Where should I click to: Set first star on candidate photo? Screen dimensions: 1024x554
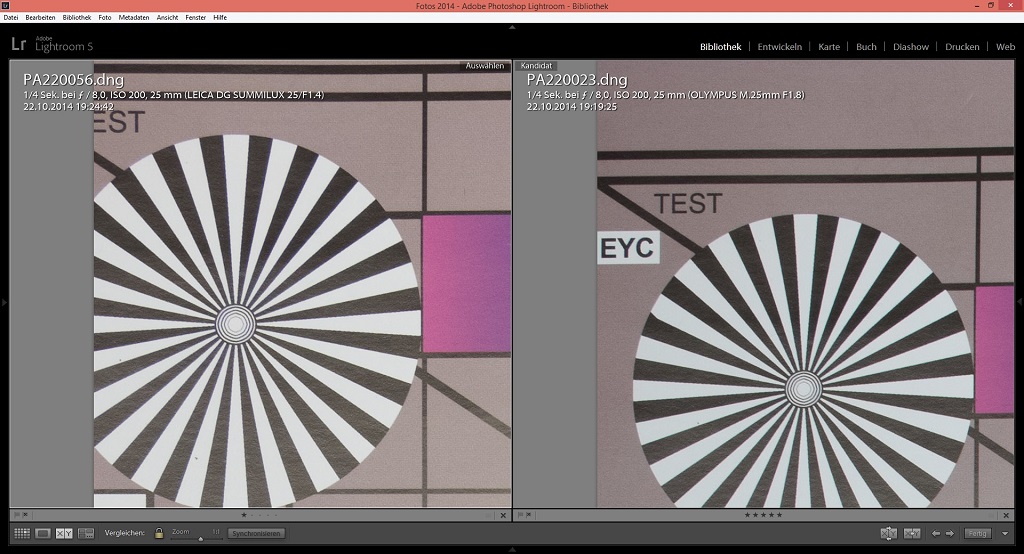point(748,515)
